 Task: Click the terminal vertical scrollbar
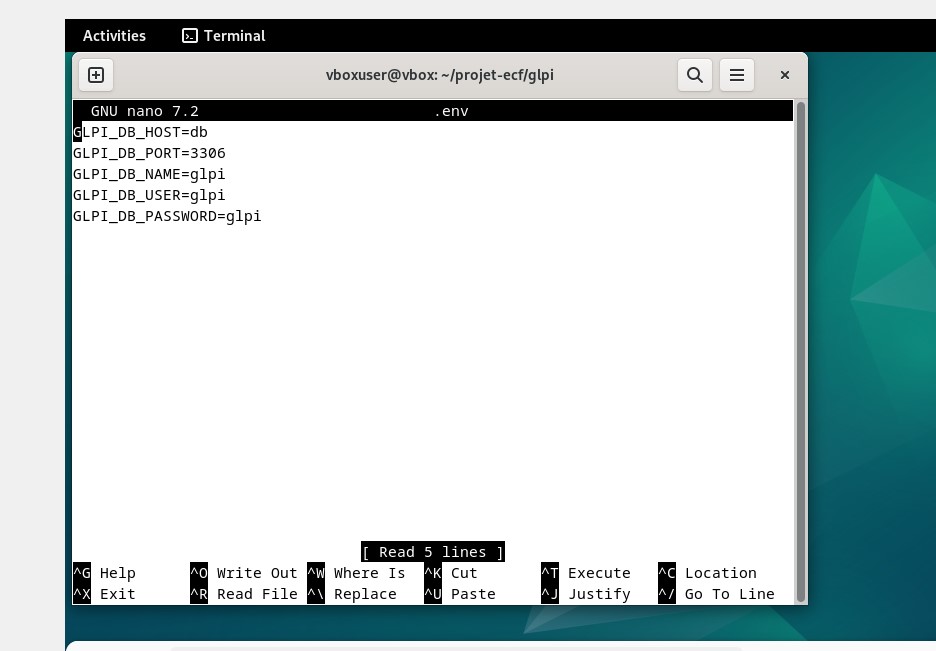[799, 350]
